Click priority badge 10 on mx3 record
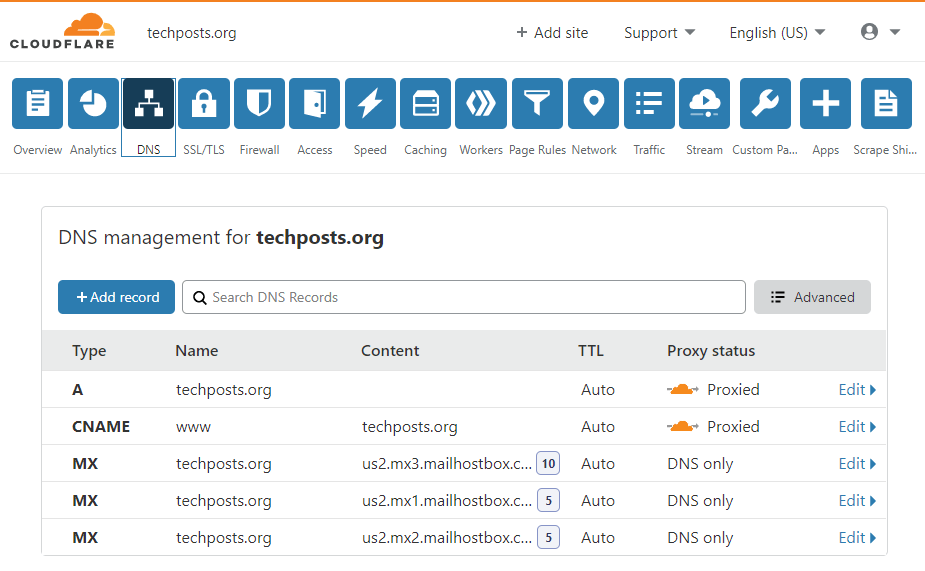The height and width of the screenshot is (571, 925). click(548, 464)
